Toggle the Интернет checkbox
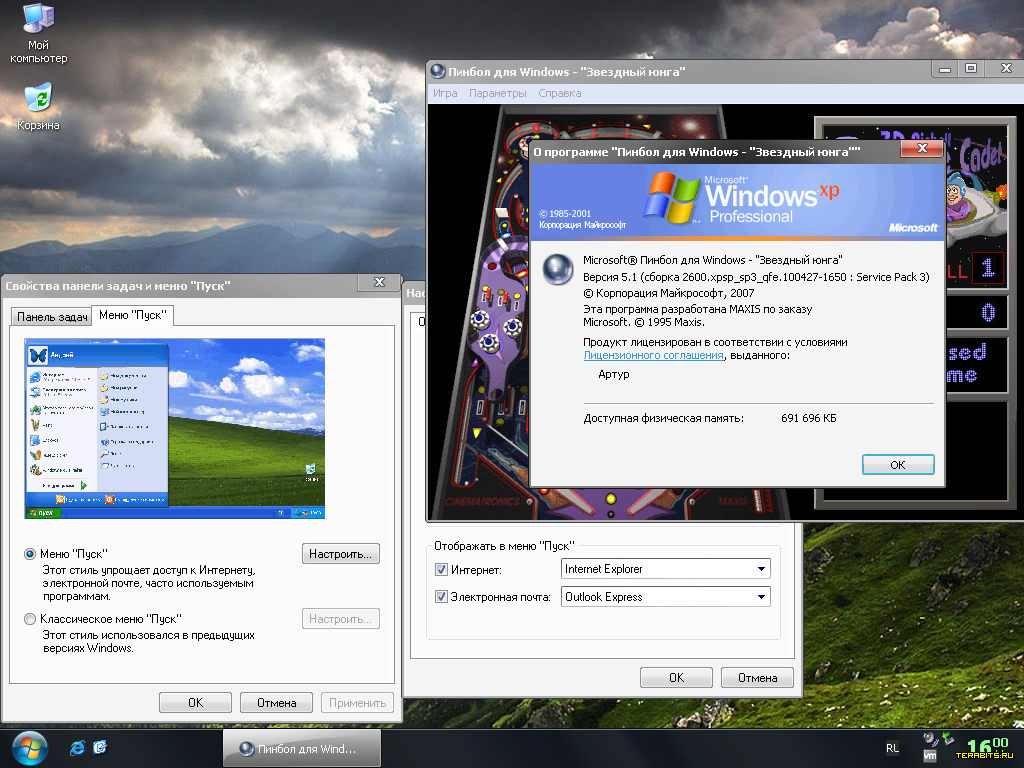The height and width of the screenshot is (768, 1024). pos(441,570)
